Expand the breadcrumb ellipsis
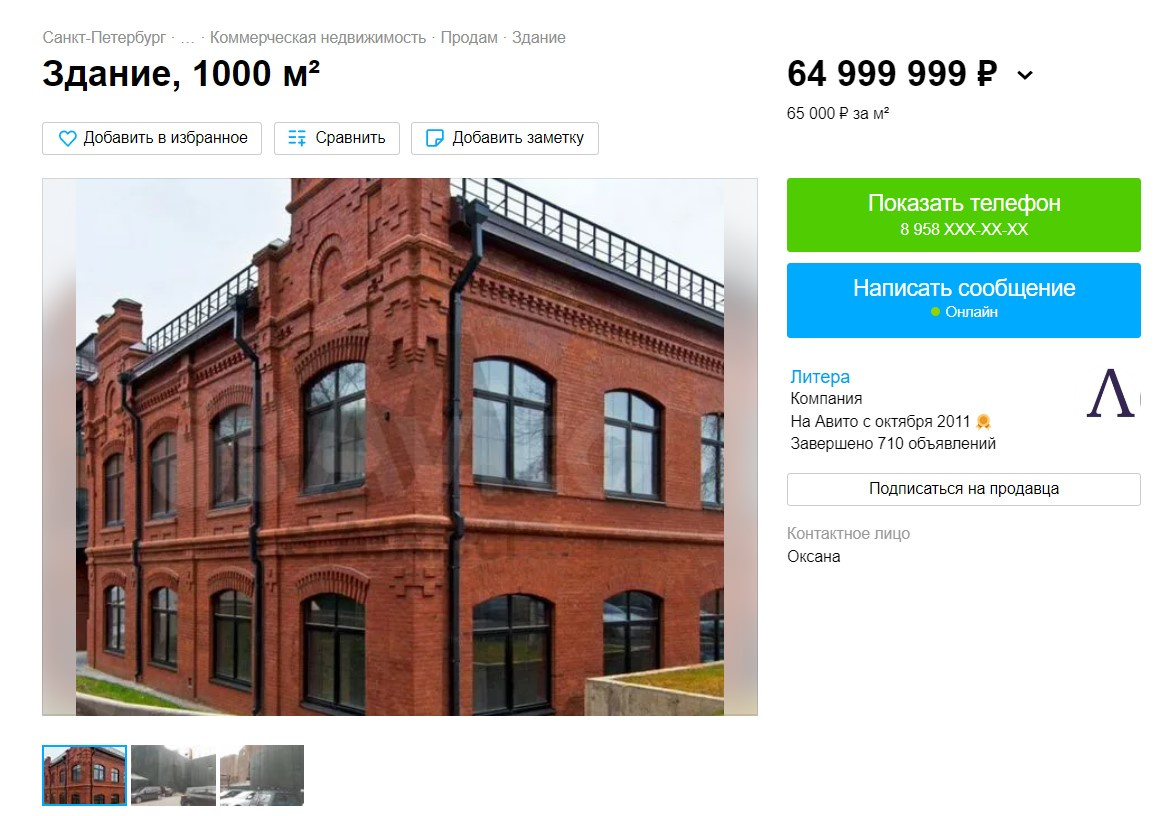Image resolution: width=1176 pixels, height=816 pixels. [188, 38]
